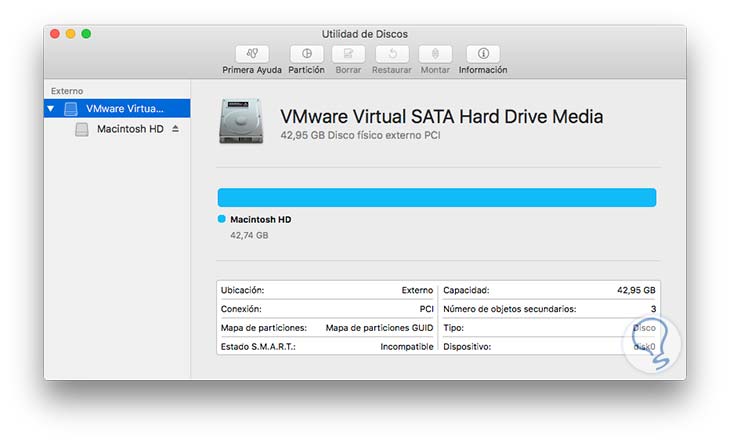The height and width of the screenshot is (443, 730).
Task: Select VMware Virtua... in sidebar
Action: tap(117, 108)
